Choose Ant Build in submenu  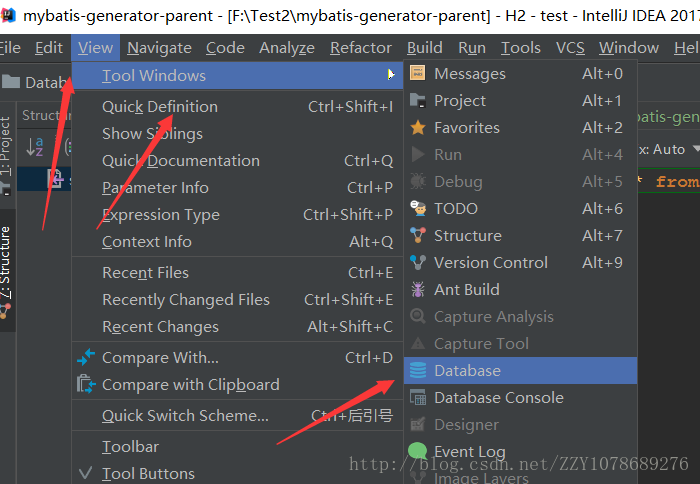[x=521, y=289]
